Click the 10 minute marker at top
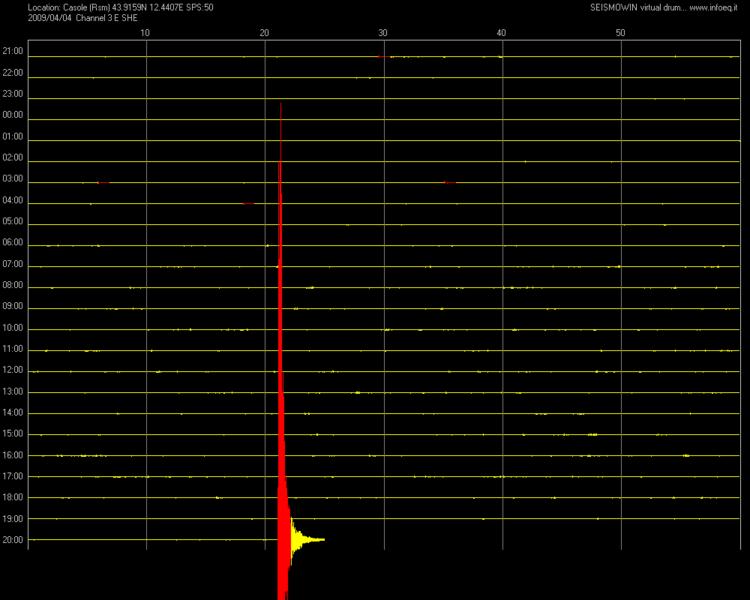750x600 pixels. coord(145,33)
